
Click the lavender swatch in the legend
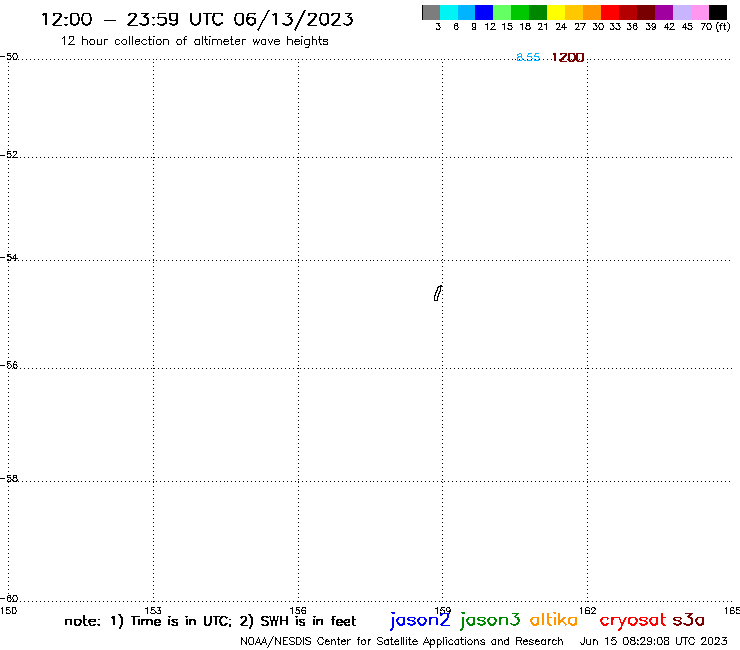click(681, 12)
